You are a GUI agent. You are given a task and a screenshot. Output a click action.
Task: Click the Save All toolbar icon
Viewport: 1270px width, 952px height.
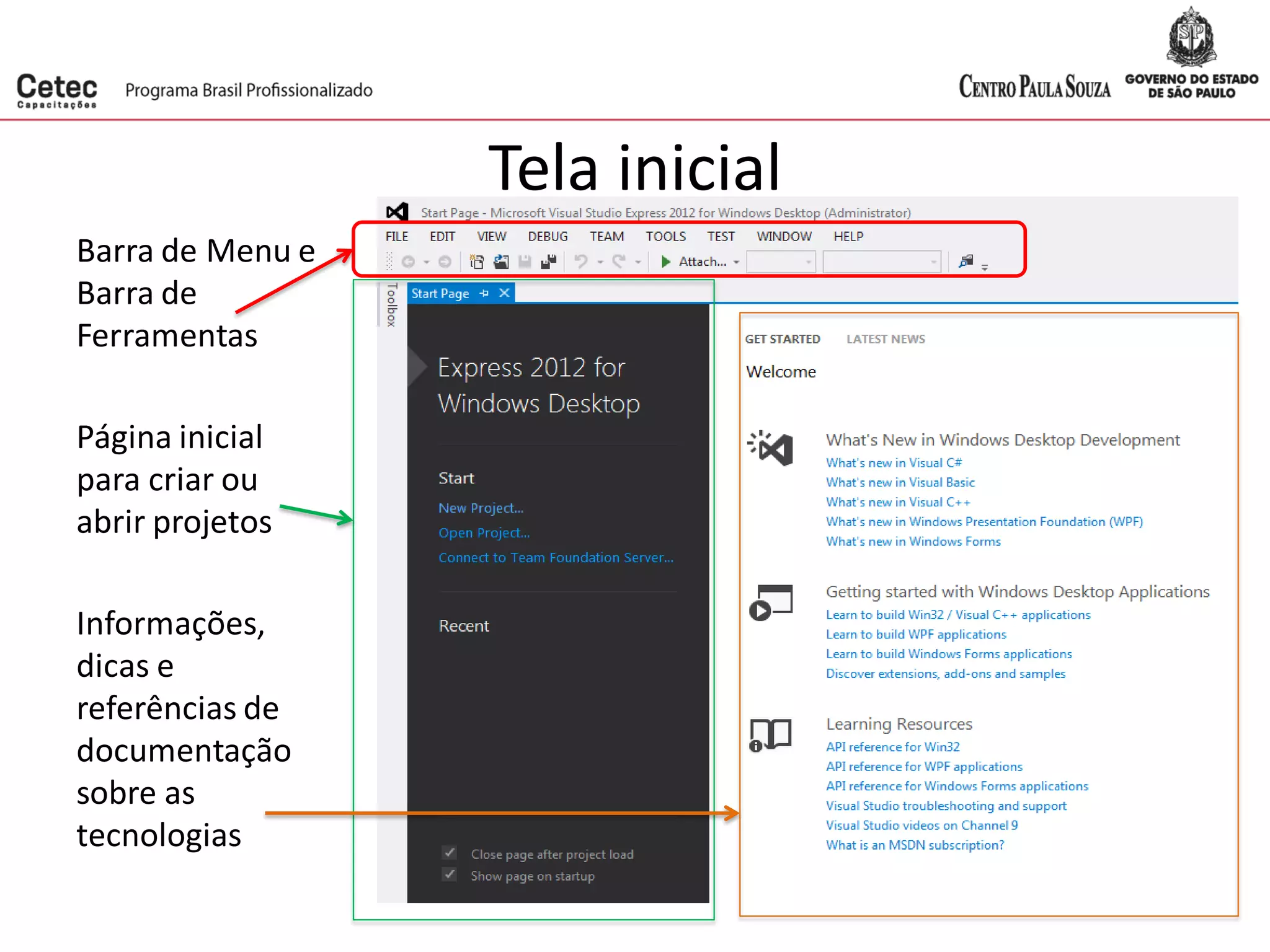tap(549, 262)
